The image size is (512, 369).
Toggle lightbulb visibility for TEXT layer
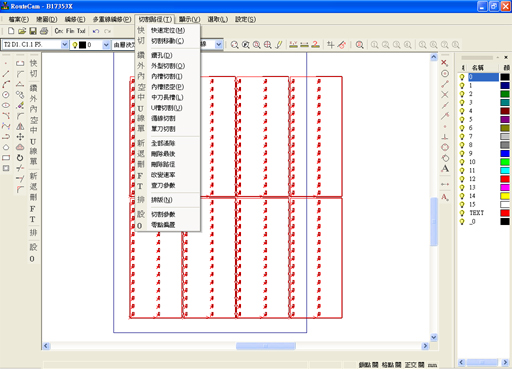462,213
